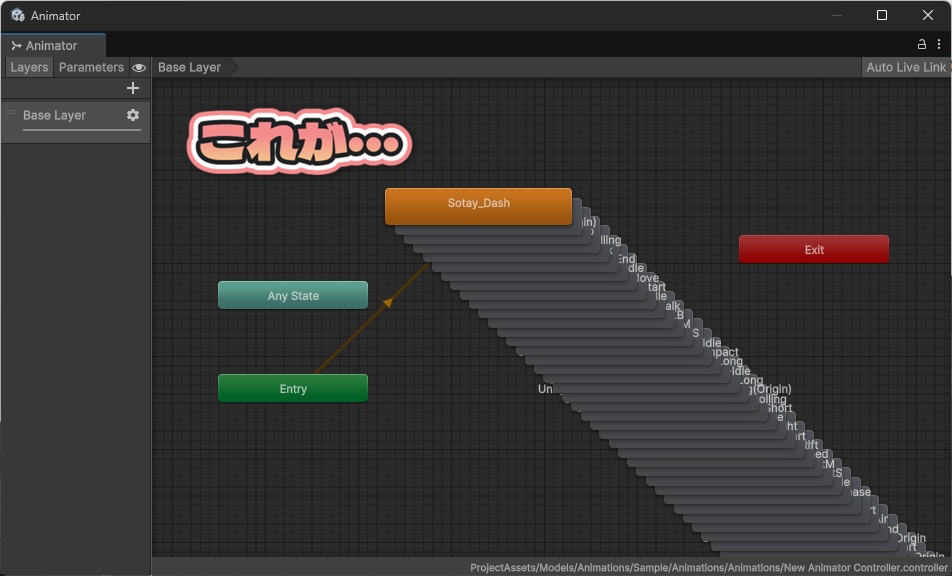The image size is (952, 576).
Task: Select the orange Sotay_Dash state
Action: click(x=478, y=205)
